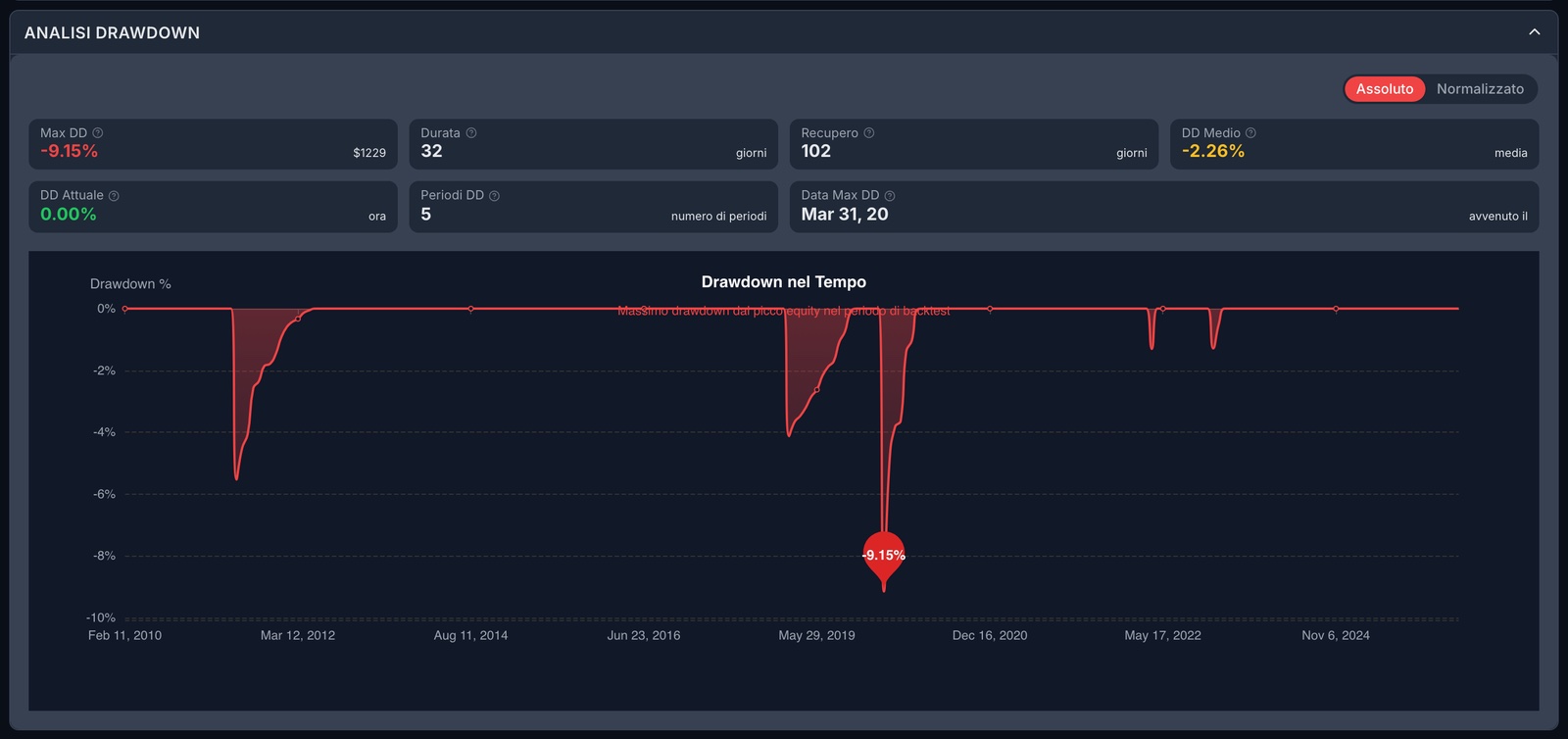Click the Nov 6, 2024 axis label
This screenshot has width=1568, height=739.
tap(1336, 635)
